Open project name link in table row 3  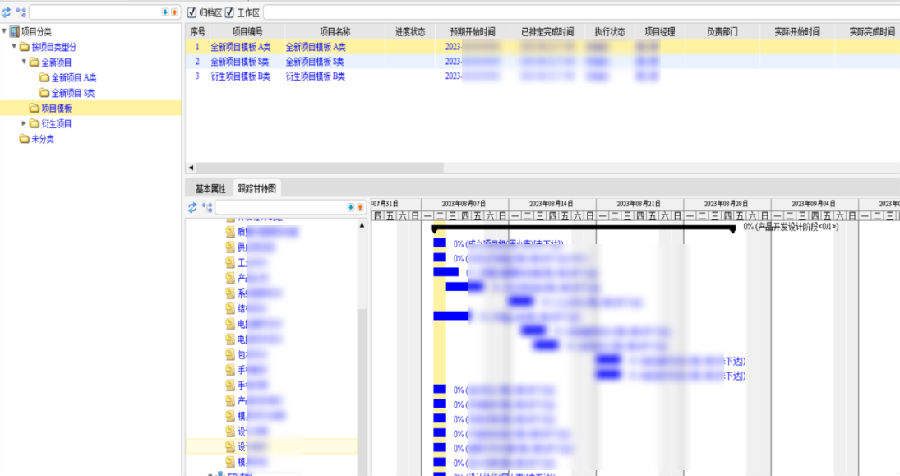[315, 76]
